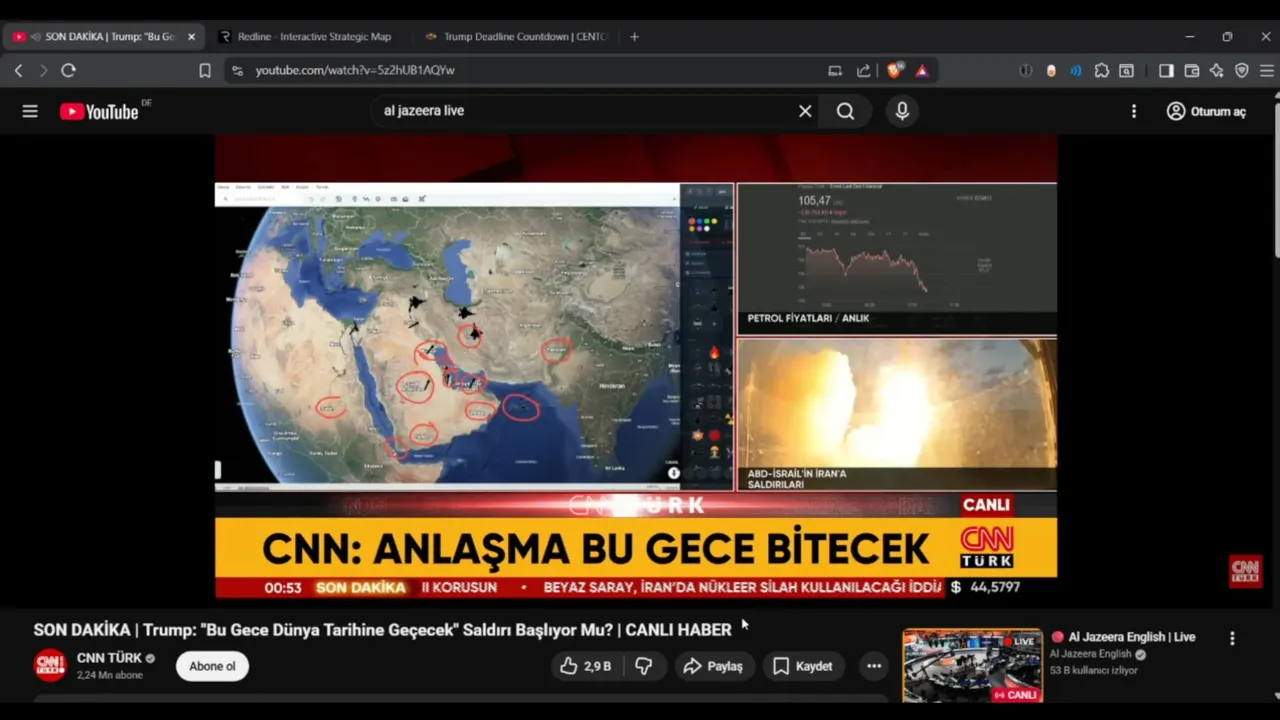Click the CNN Türk watermark in player corner
The width and height of the screenshot is (1280, 720).
[x=1245, y=571]
